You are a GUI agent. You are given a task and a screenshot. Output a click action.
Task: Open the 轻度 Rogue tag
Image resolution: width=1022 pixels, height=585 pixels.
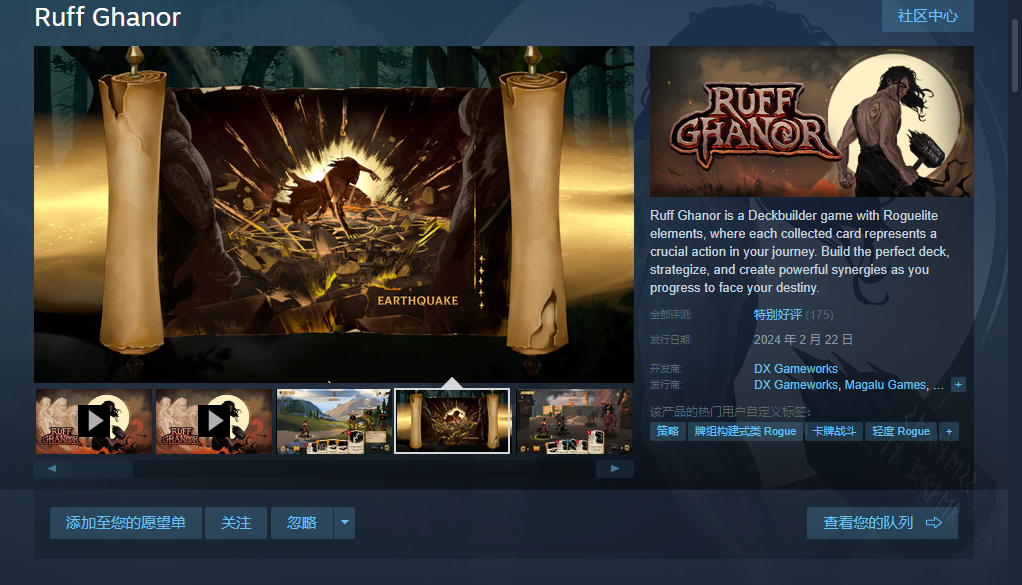[900, 431]
